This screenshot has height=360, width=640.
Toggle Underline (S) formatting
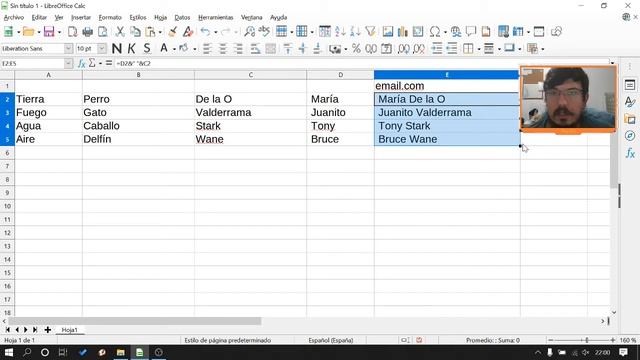tap(147, 49)
